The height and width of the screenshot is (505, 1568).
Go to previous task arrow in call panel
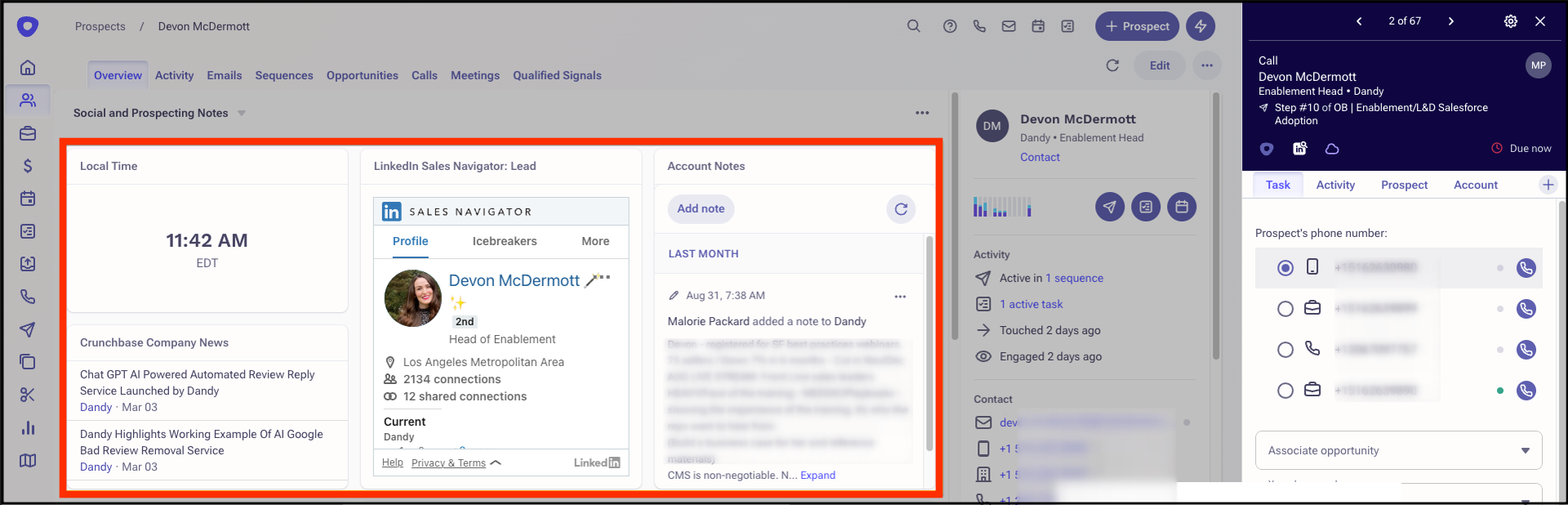[1359, 21]
